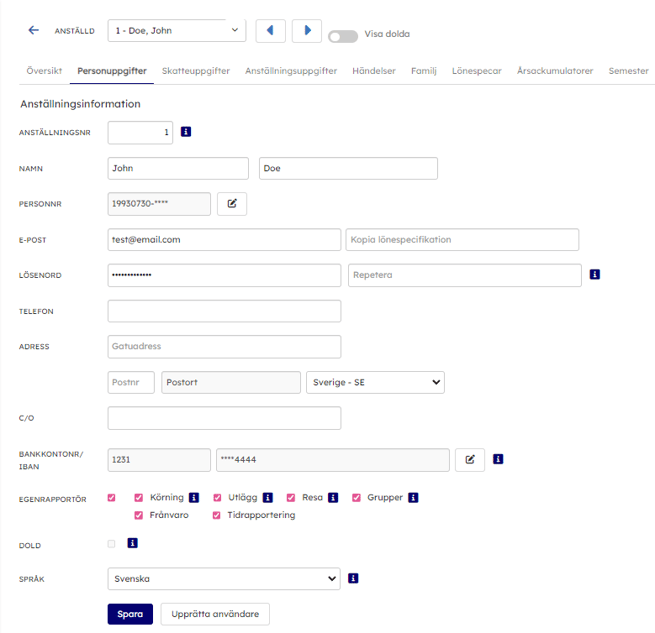
Task: Click the Spara button
Action: point(130,614)
